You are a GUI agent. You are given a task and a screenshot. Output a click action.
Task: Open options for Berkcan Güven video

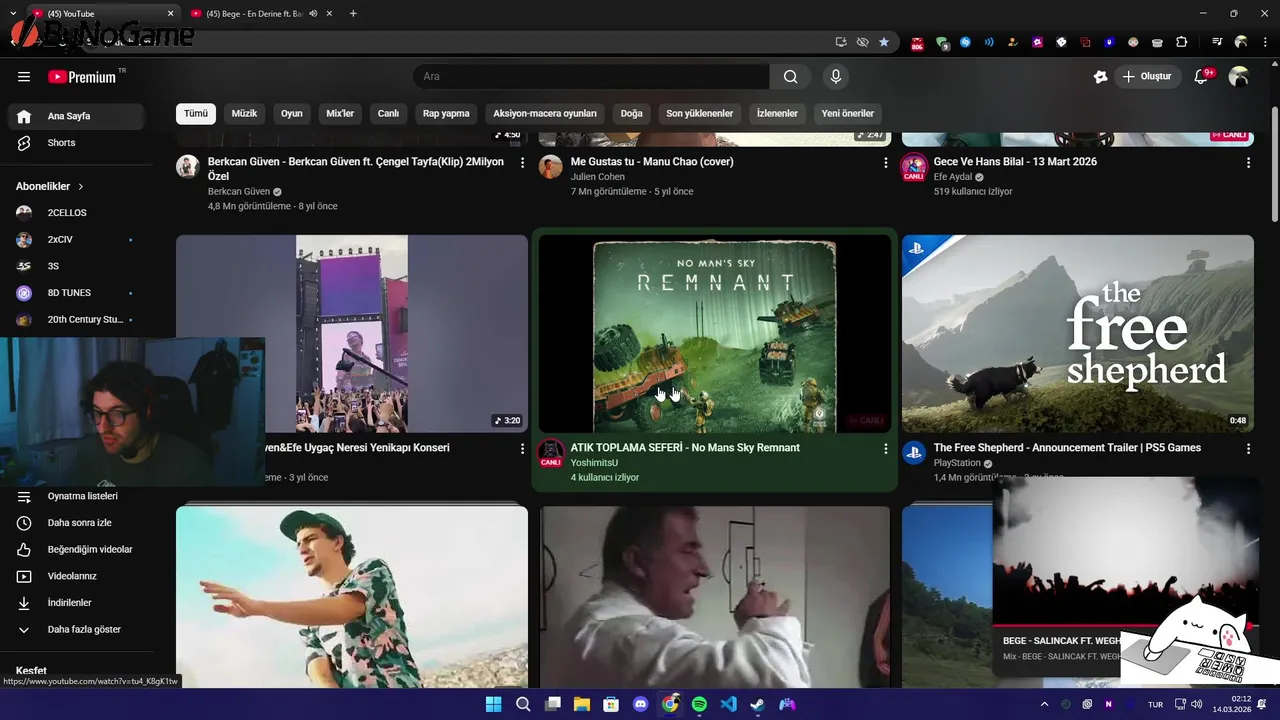[x=522, y=162]
